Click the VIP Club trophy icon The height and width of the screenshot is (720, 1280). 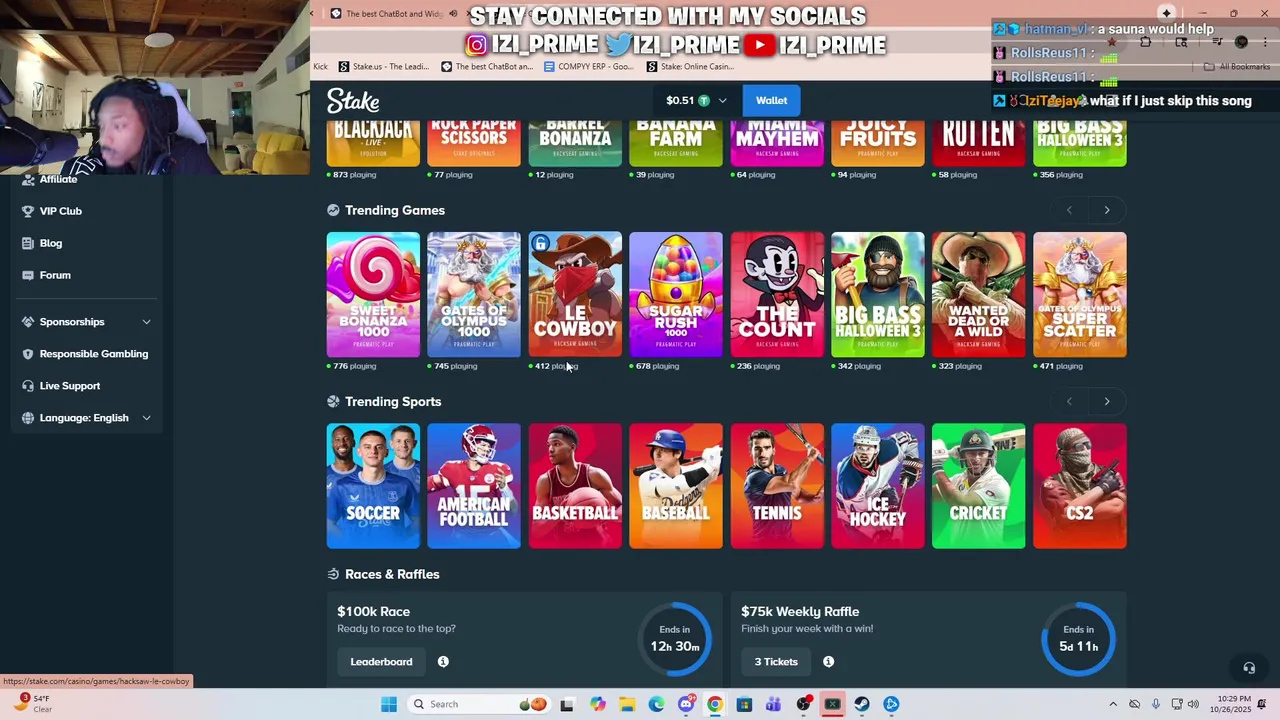[x=28, y=211]
